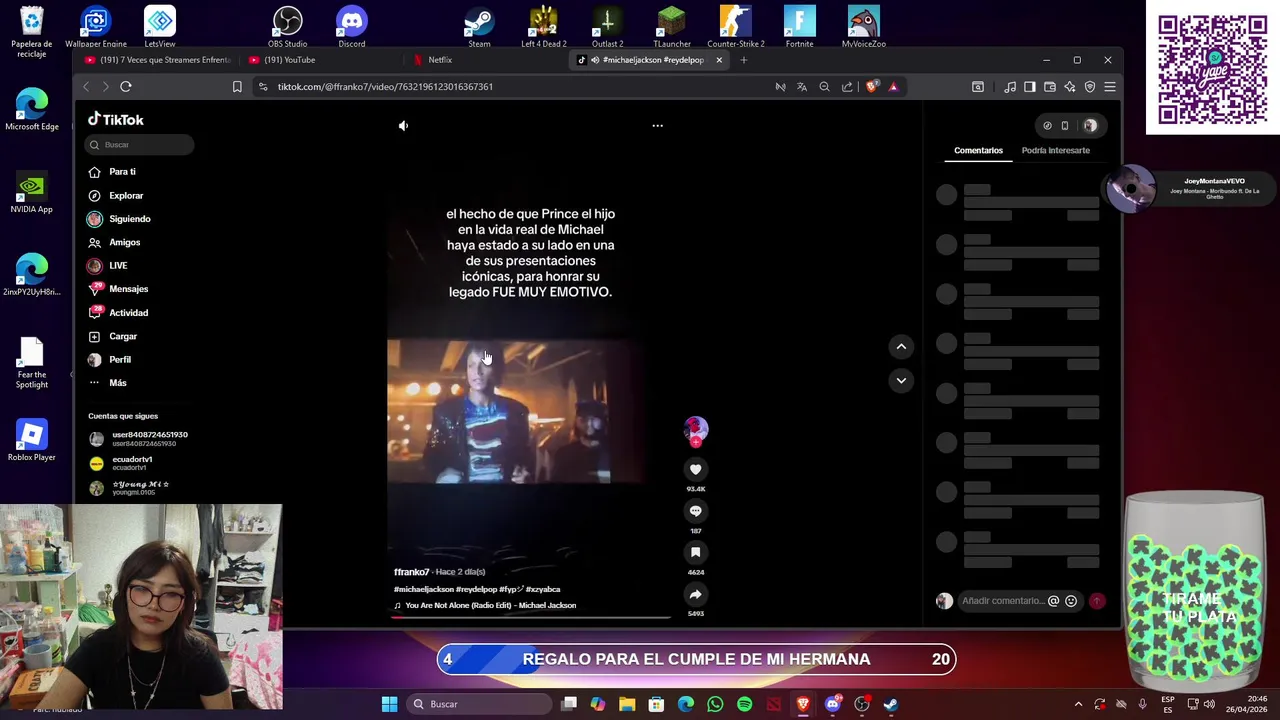Click the #michaeljackson hashtag
The image size is (1280, 720).
424,590
